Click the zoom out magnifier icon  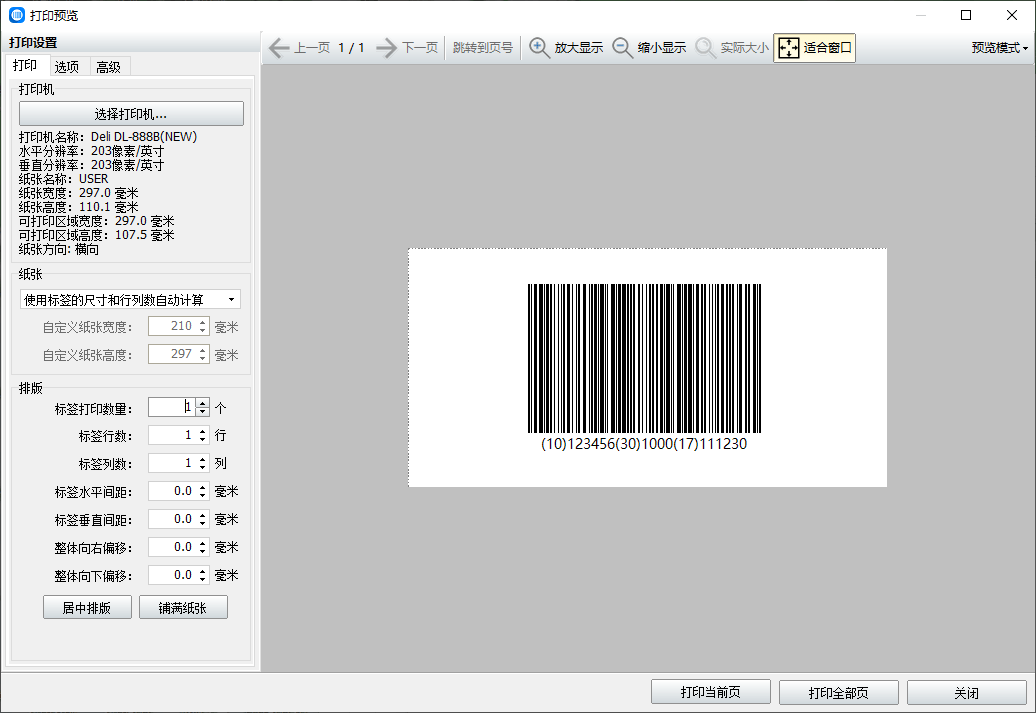coord(623,48)
